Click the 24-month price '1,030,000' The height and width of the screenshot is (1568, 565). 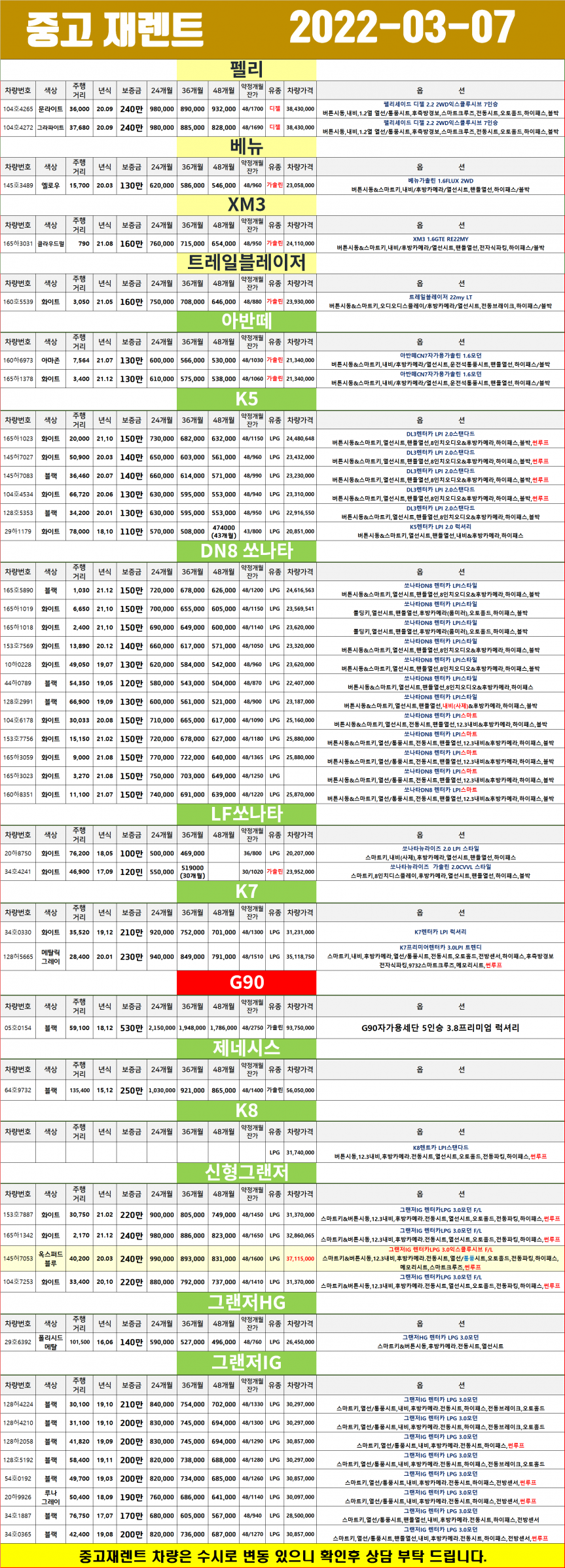click(162, 1090)
